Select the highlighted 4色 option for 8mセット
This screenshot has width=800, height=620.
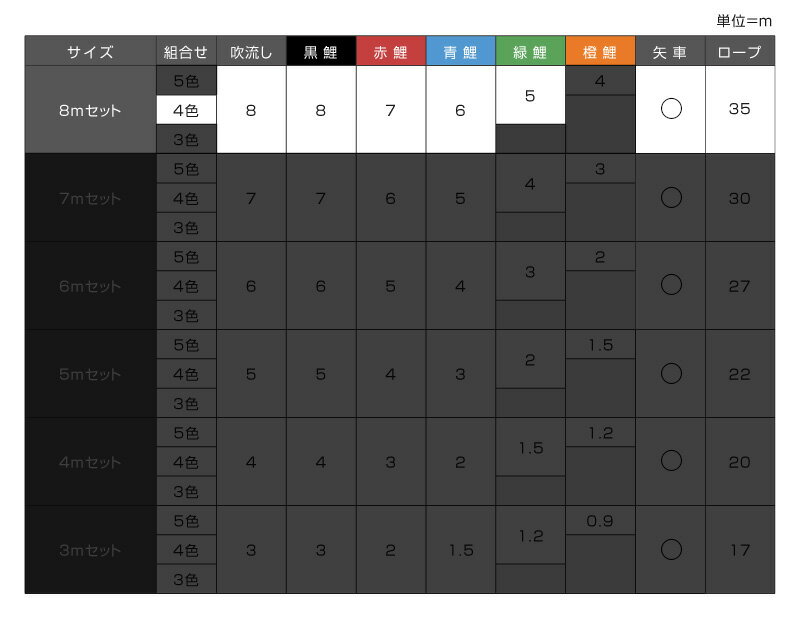(186, 110)
